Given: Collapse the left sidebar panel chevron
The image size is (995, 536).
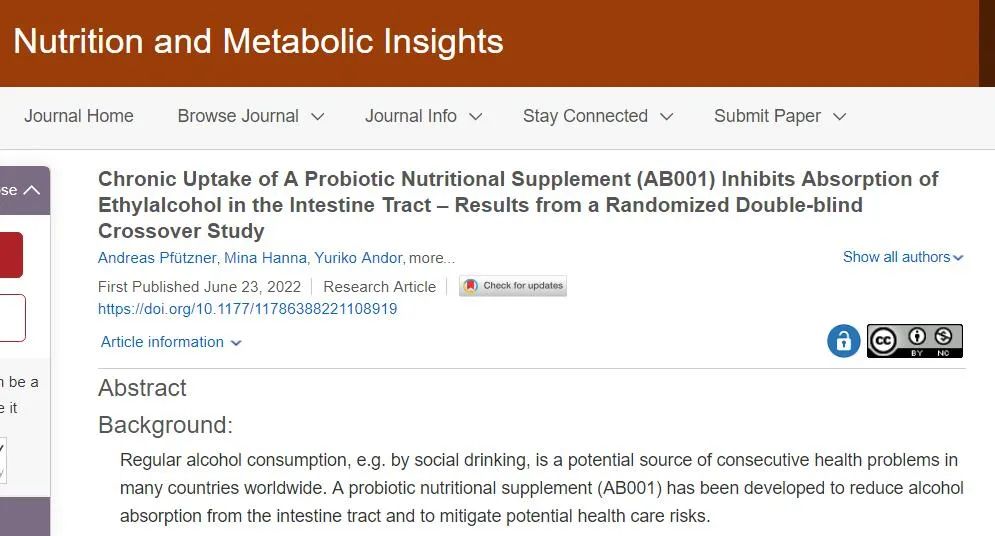Looking at the screenshot, I should pos(31,190).
